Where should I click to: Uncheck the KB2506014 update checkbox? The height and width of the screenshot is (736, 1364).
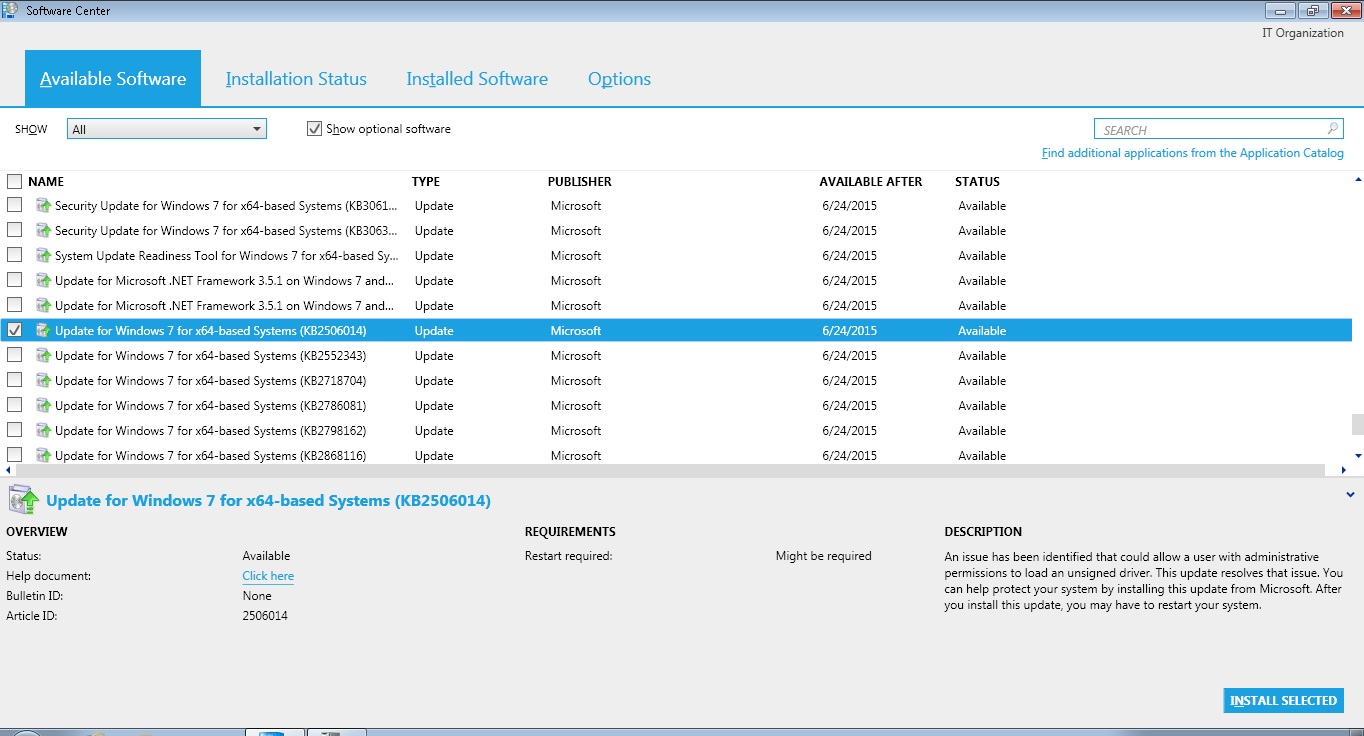15,330
